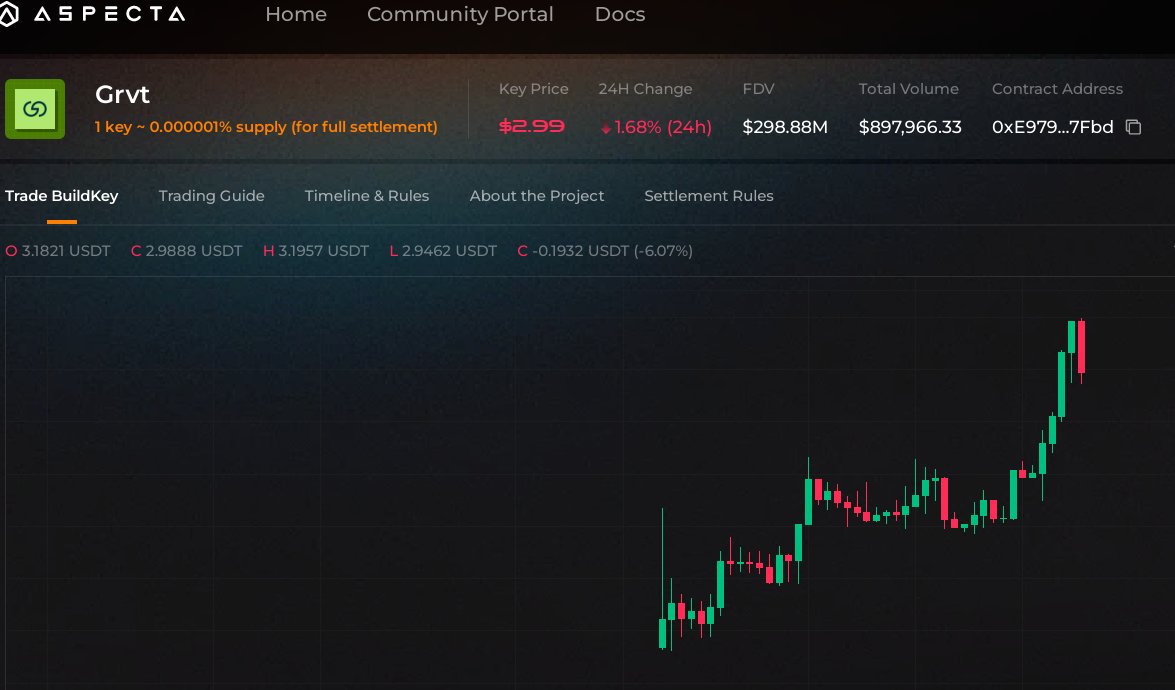Click the red down-arrow beside 24h change

click(605, 129)
